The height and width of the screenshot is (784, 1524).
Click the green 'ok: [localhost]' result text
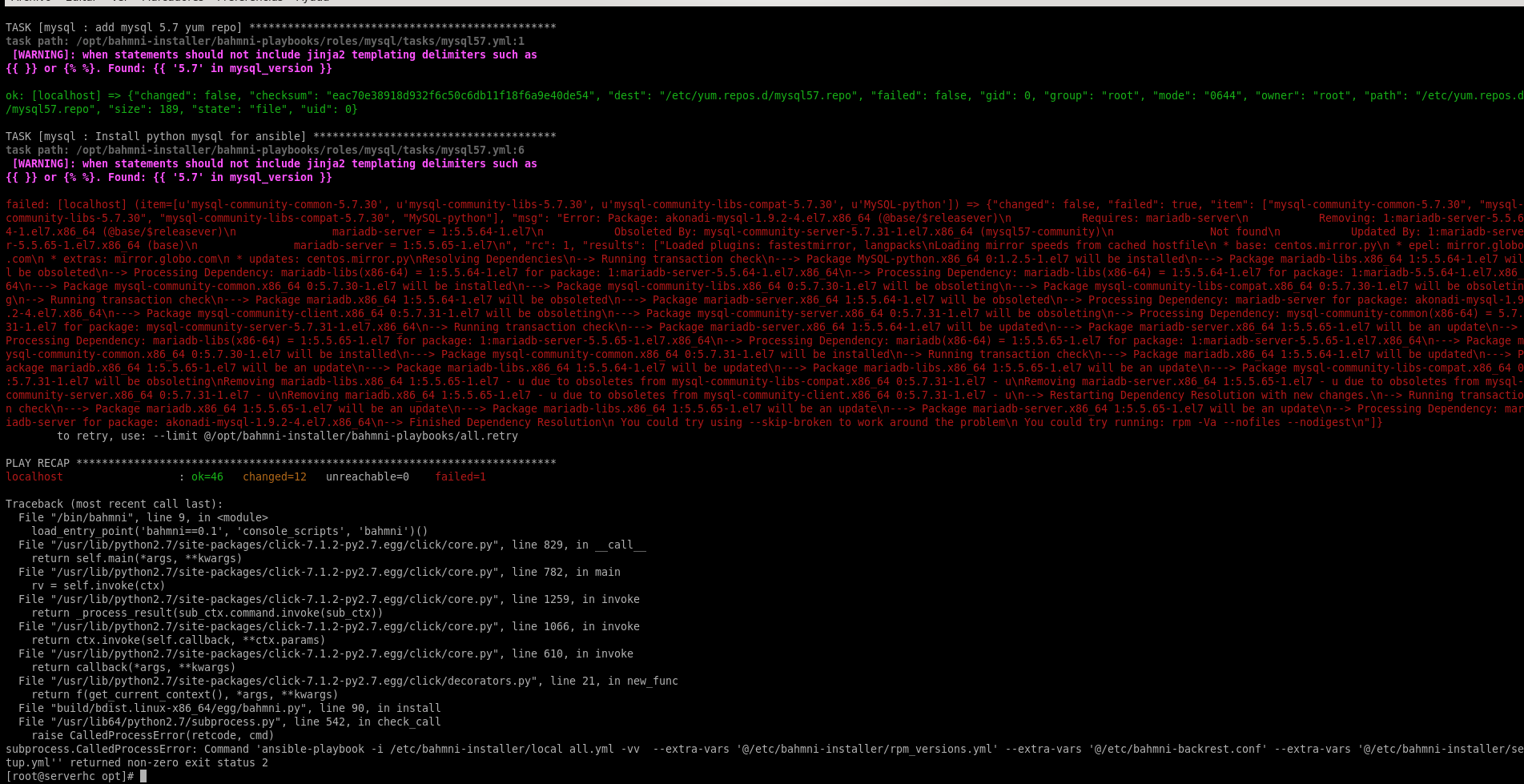point(53,95)
